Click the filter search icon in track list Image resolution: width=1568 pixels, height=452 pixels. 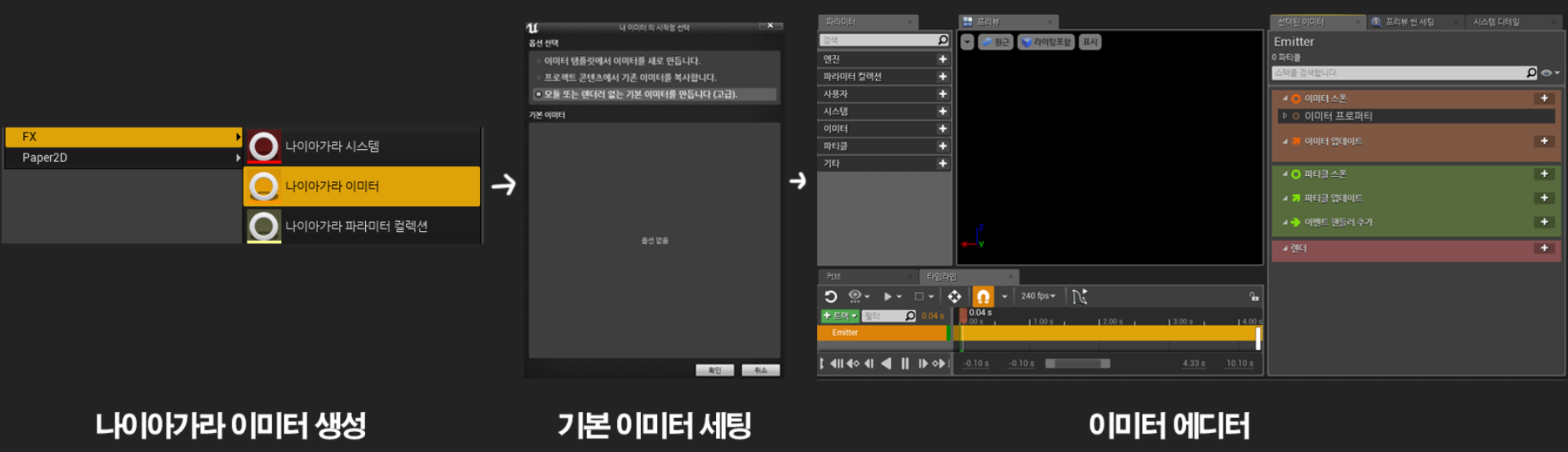tap(910, 316)
